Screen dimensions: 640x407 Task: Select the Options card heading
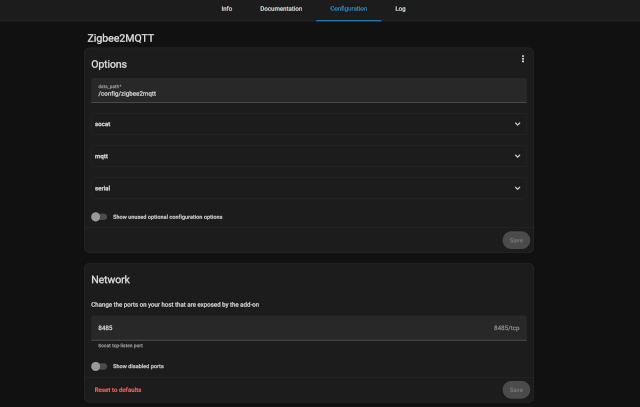[109, 64]
